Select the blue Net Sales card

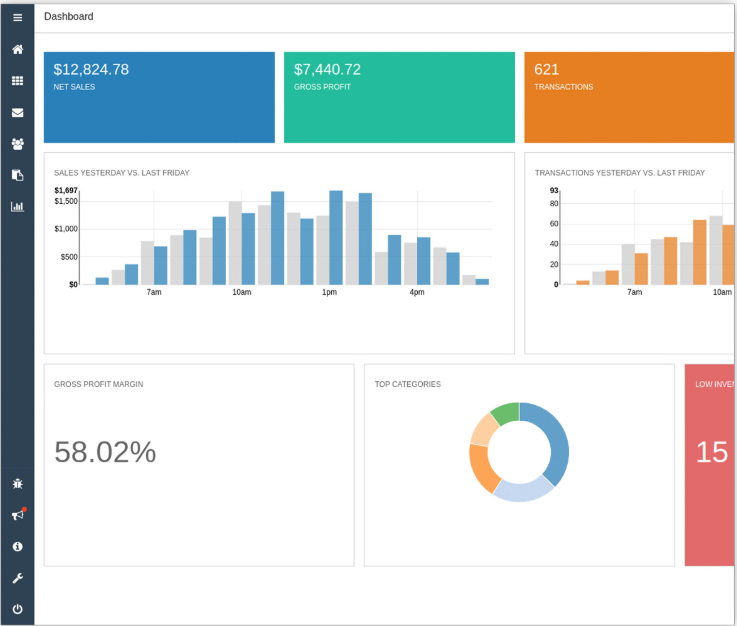[x=159, y=97]
